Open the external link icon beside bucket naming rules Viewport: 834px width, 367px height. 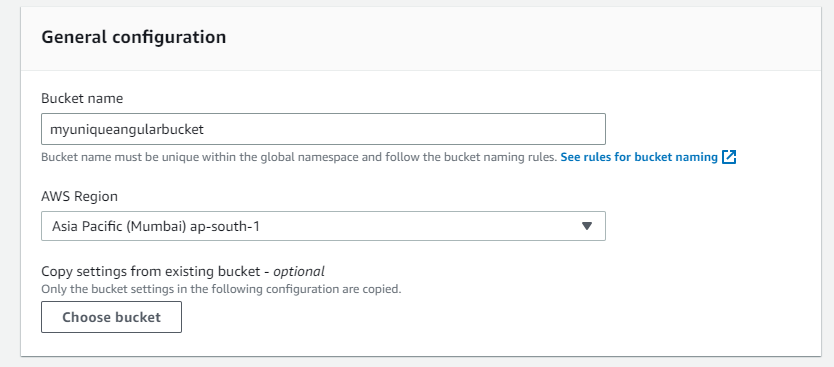pyautogui.click(x=729, y=157)
